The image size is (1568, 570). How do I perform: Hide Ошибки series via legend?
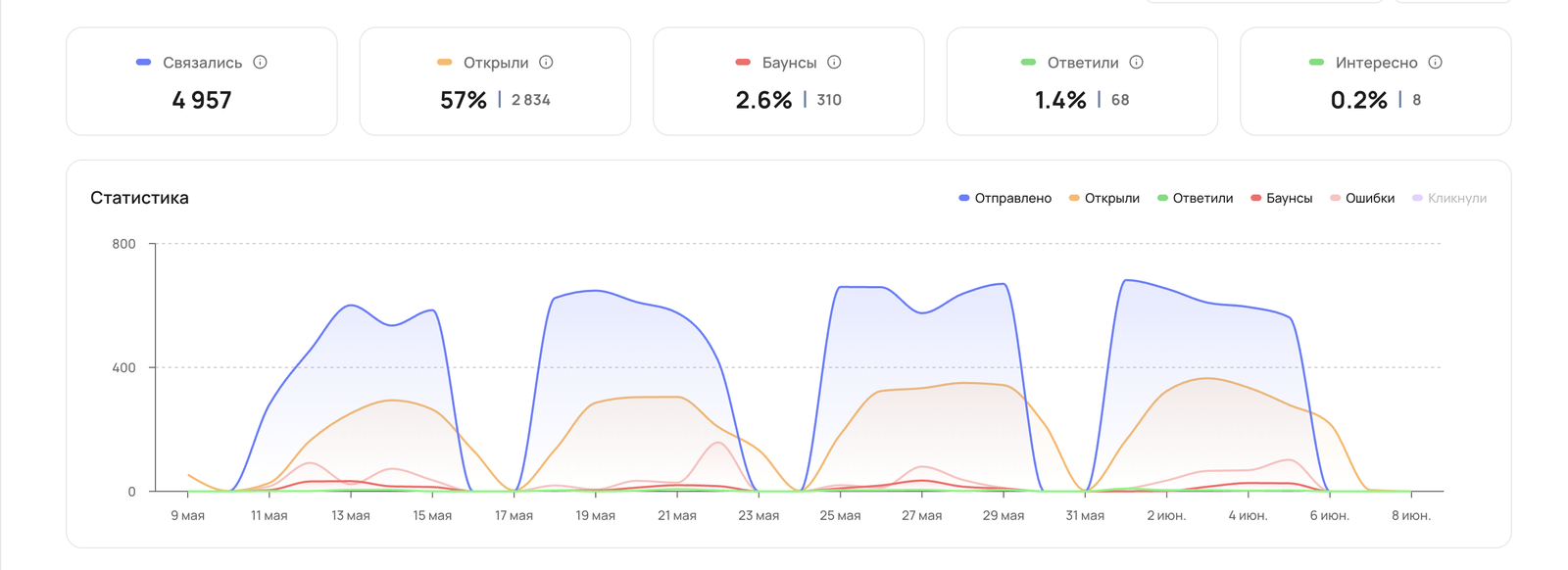point(1361,198)
